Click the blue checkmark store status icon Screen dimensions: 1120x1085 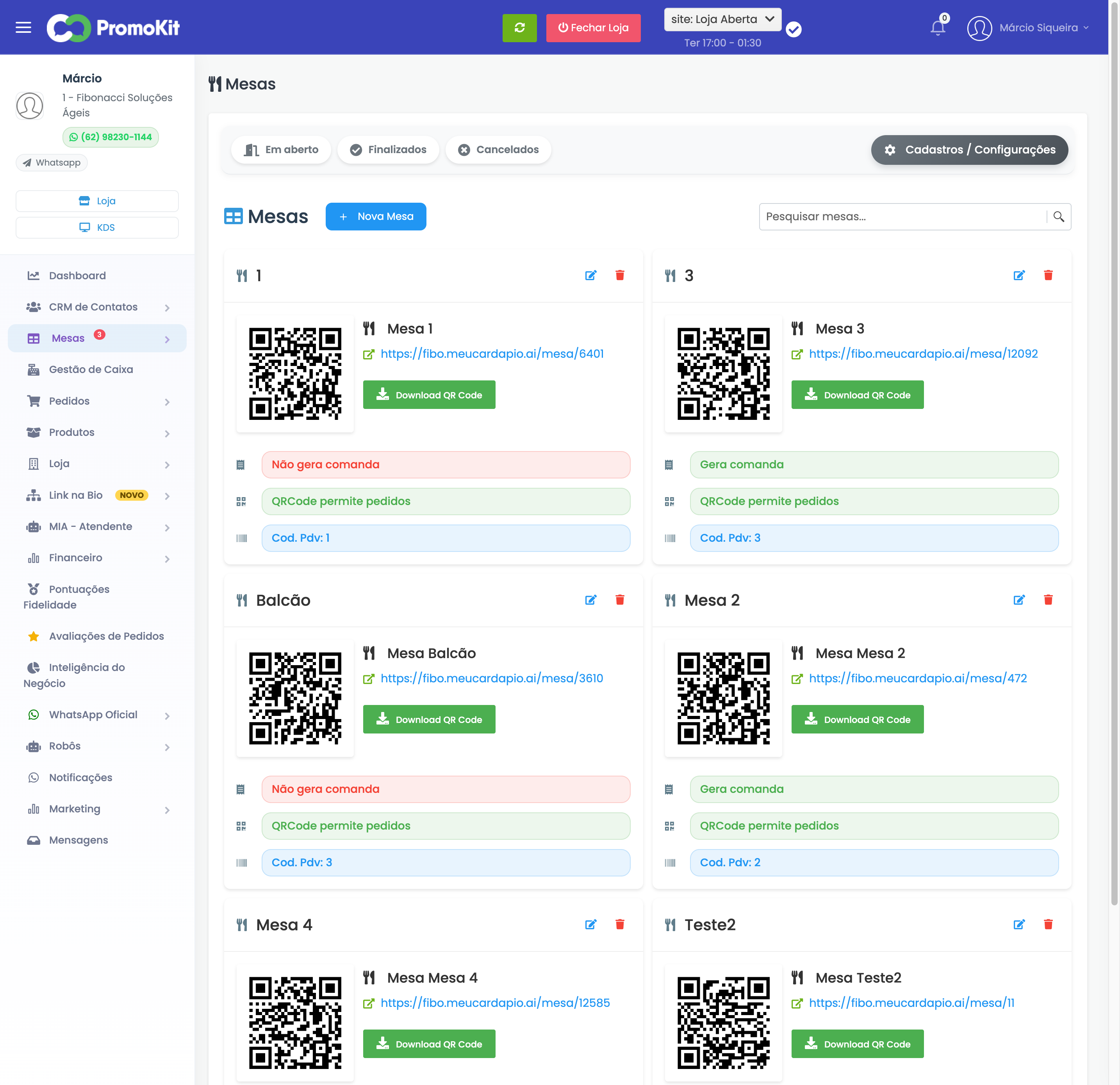click(x=794, y=29)
